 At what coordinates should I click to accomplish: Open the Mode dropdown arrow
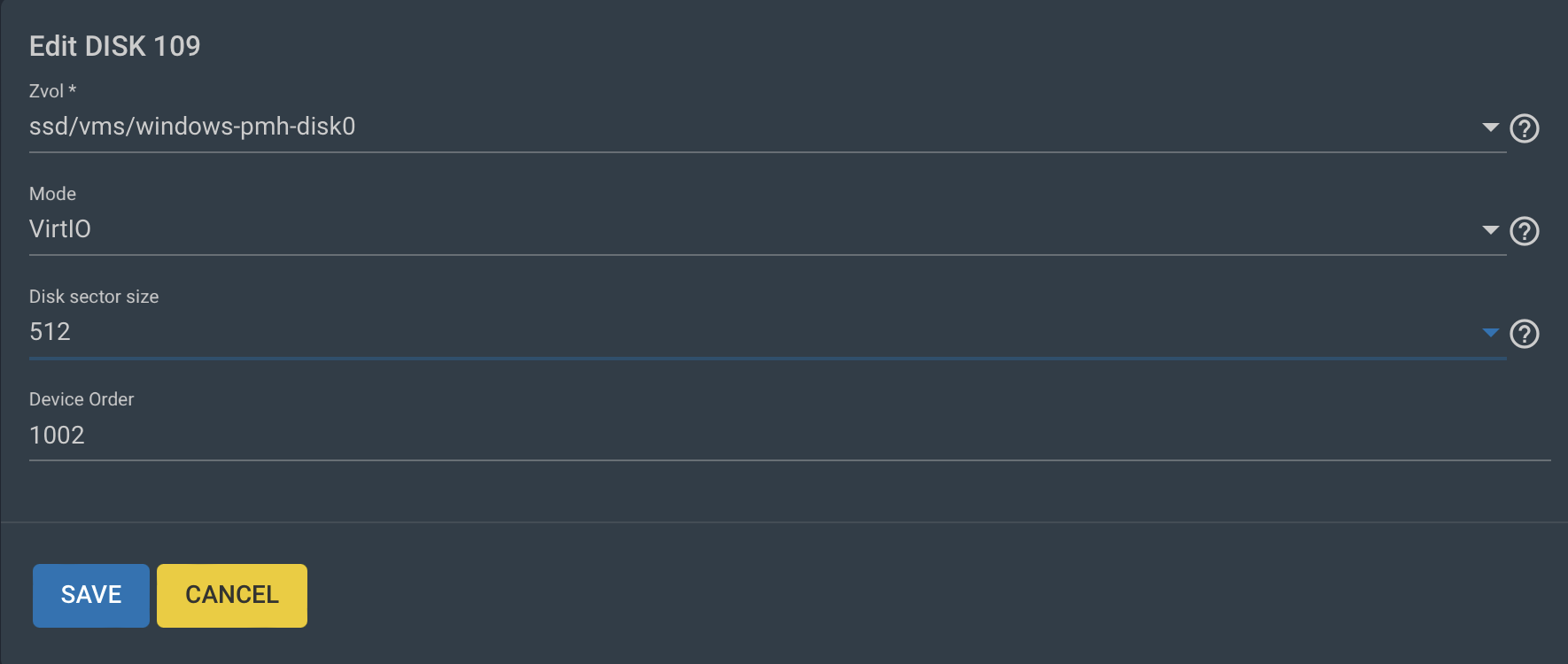coord(1490,230)
